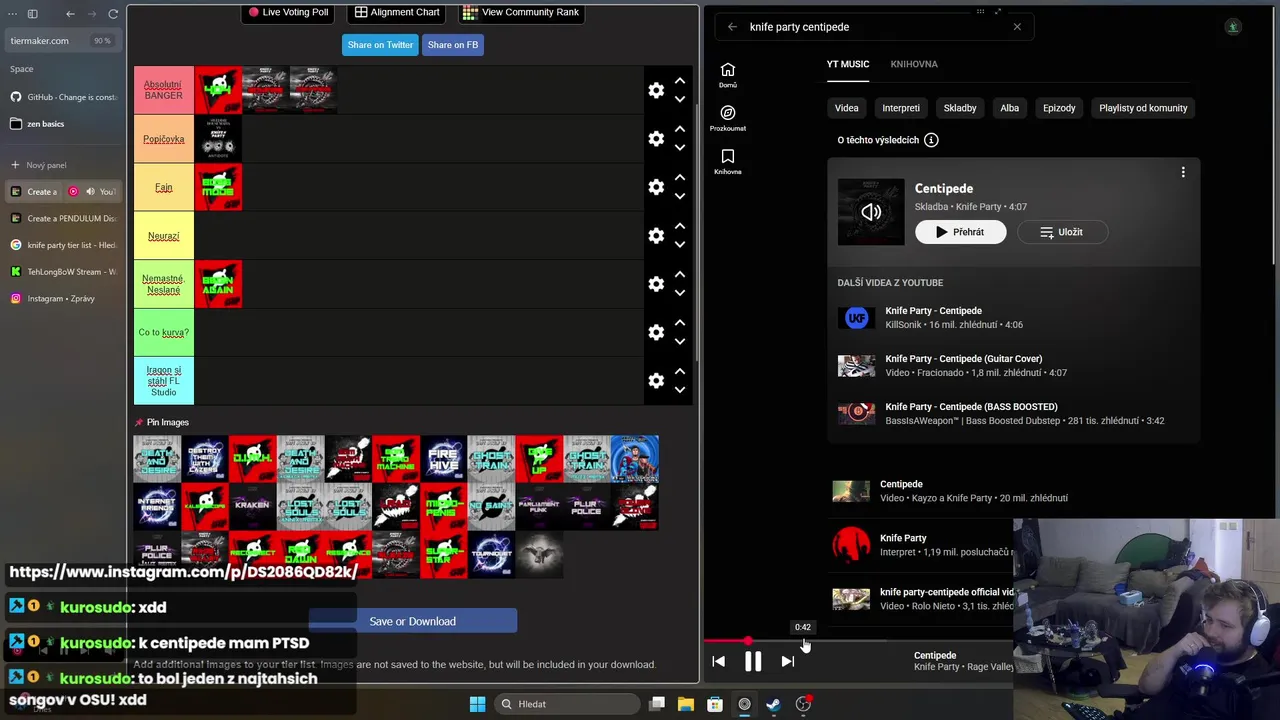1280x720 pixels.
Task: Open Centipede (BASS BOOSTED) video result
Action: (x=1016, y=414)
